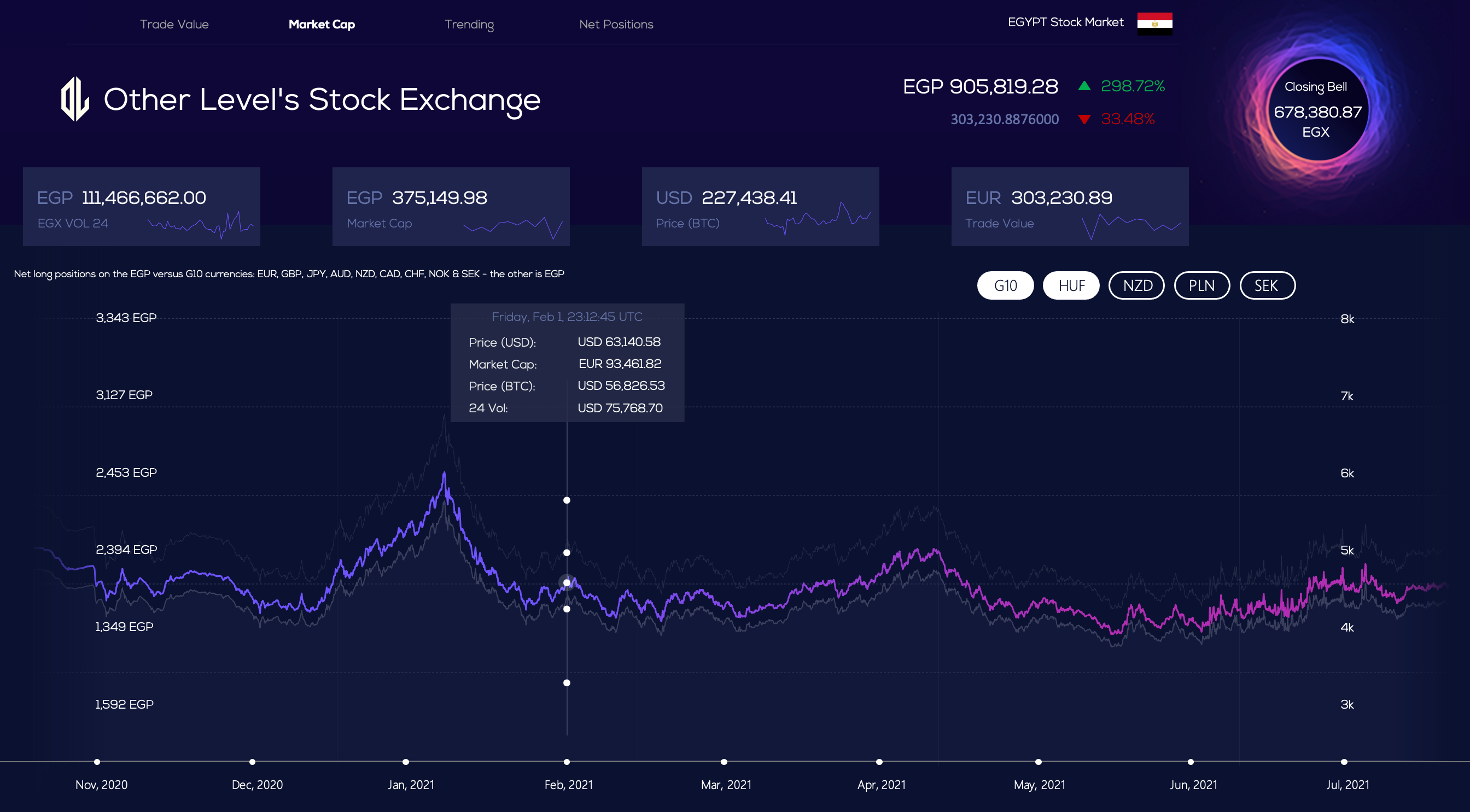Click the Price (BTC) card sparkline
The height and width of the screenshot is (812, 1470).
pyautogui.click(x=818, y=218)
